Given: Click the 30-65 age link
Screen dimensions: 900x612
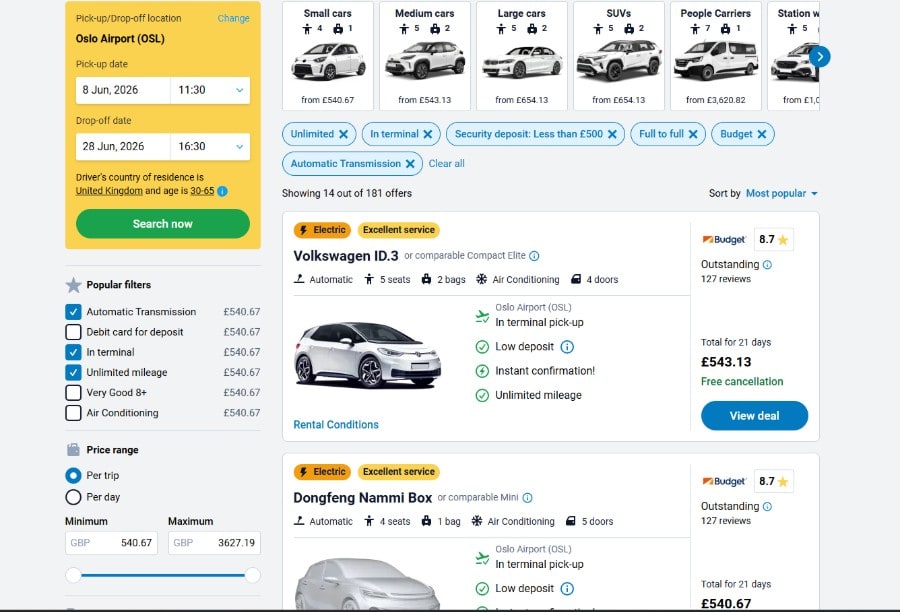Looking at the screenshot, I should [202, 191].
